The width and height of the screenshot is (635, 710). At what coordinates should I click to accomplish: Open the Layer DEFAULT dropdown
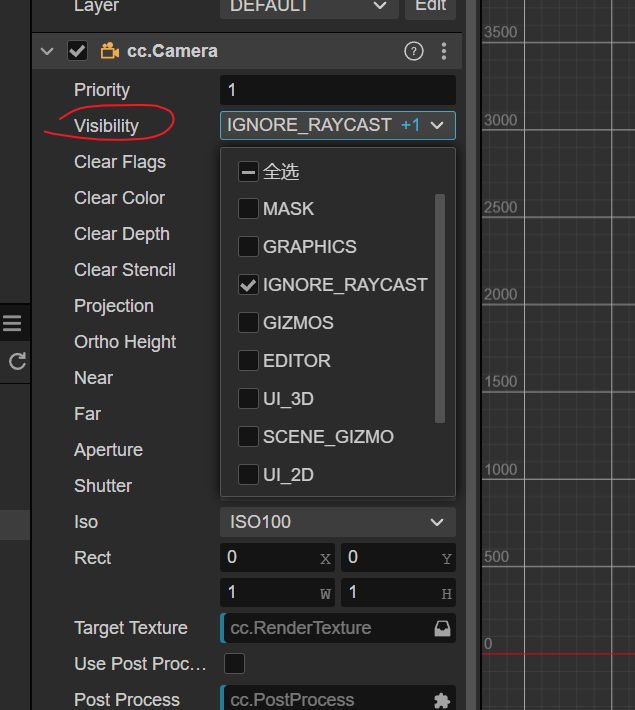point(309,7)
